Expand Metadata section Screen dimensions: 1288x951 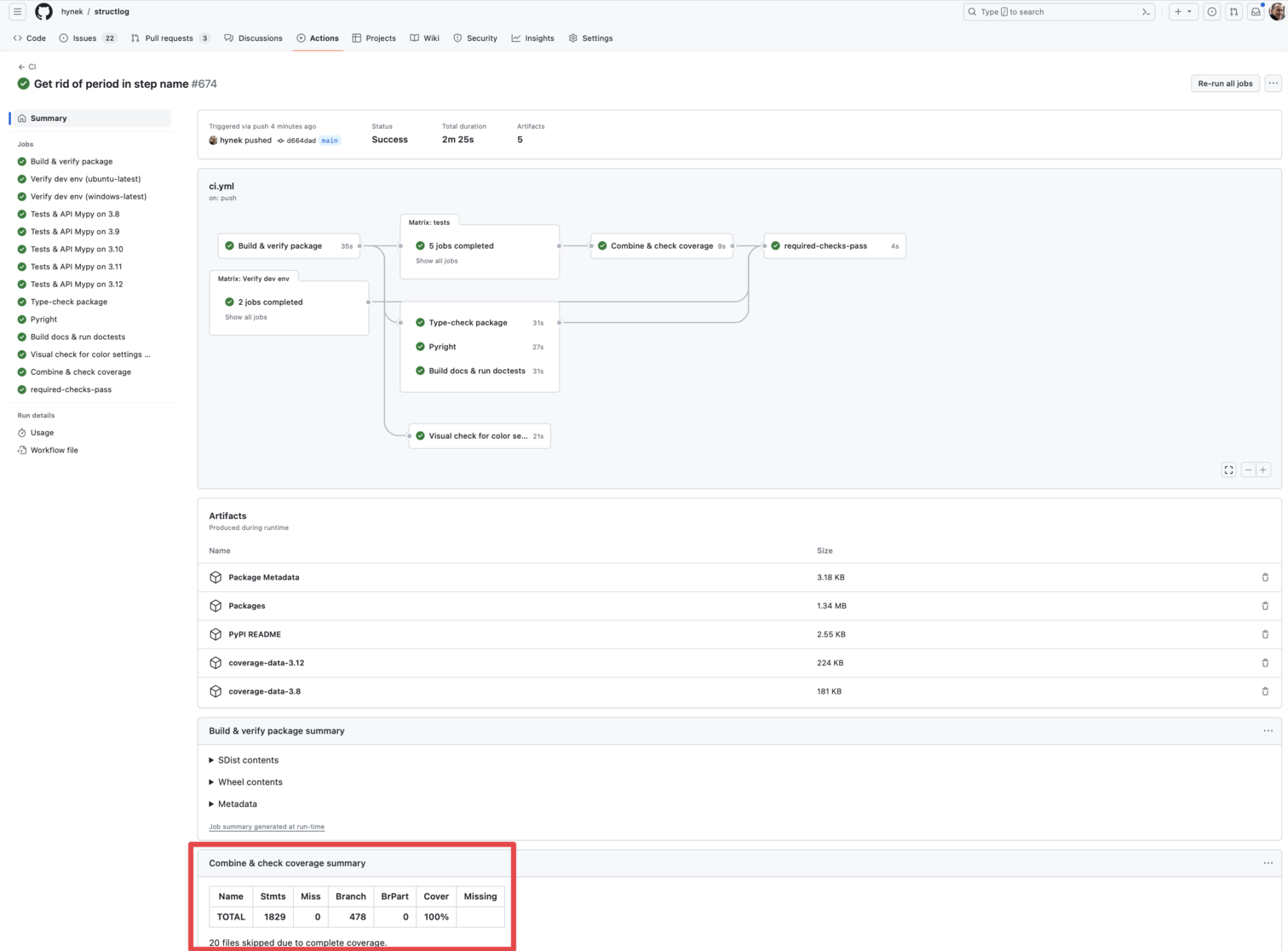(233, 804)
